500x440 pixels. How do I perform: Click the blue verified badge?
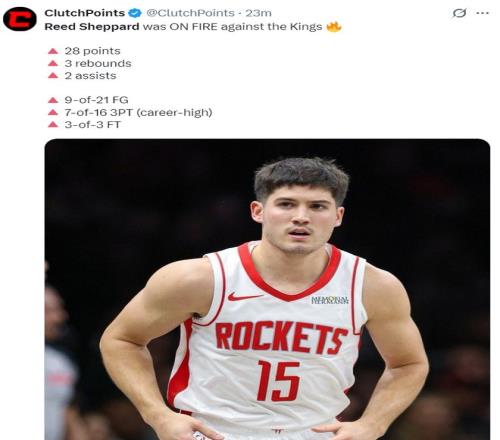135,13
